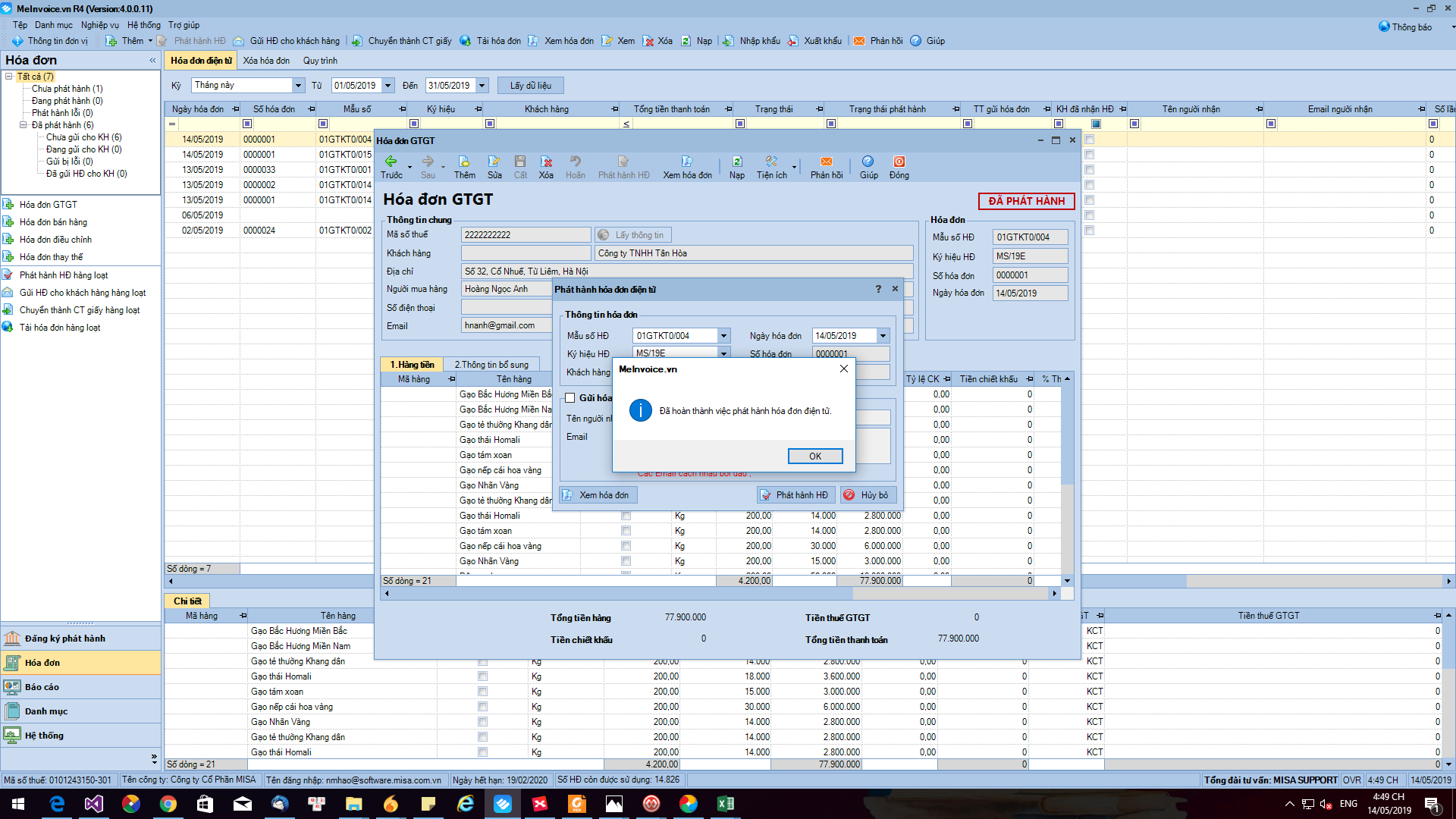Click the Trước back arrow icon
Viewport: 1456px width, 819px height.
tap(391, 162)
